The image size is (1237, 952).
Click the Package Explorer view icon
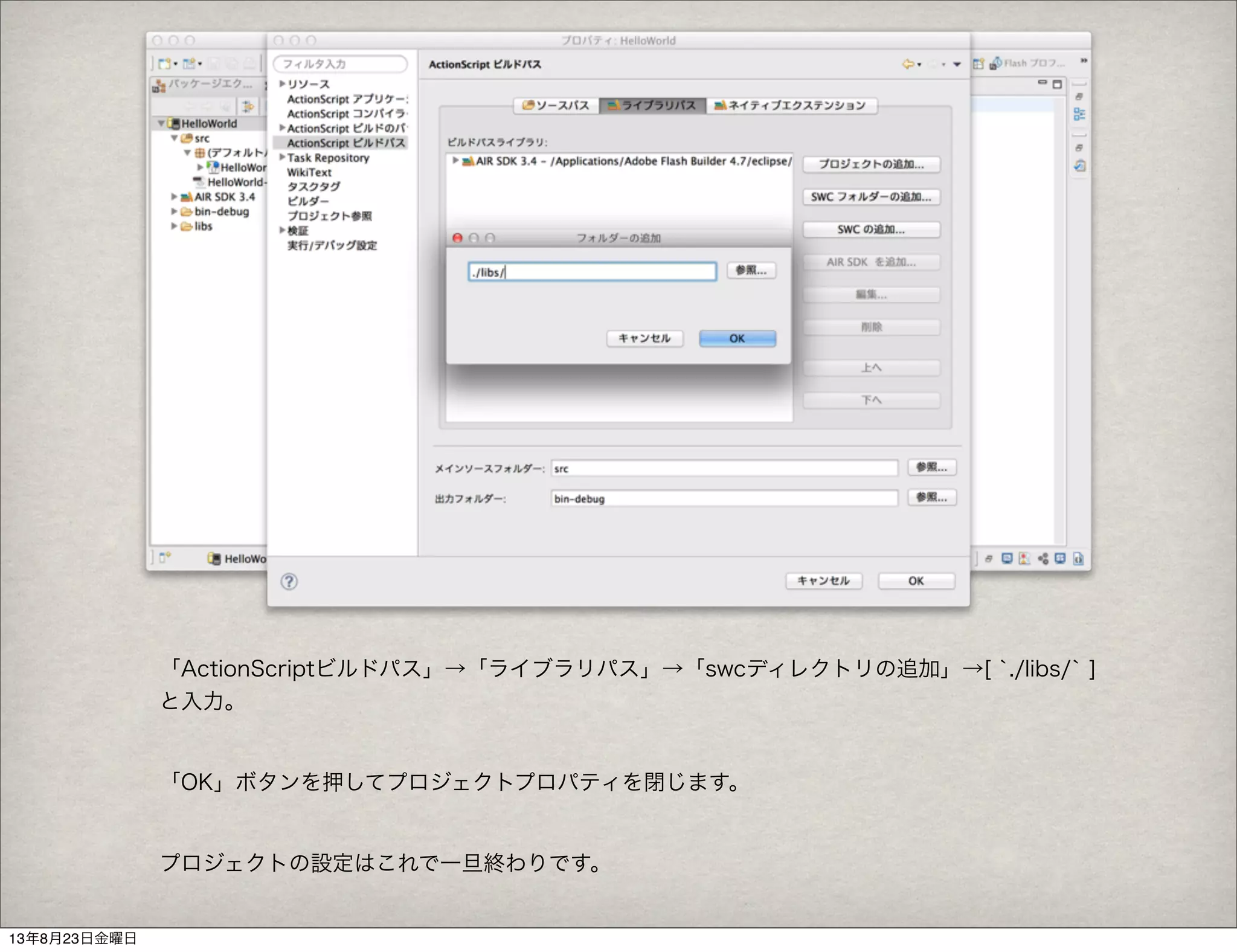tap(159, 86)
